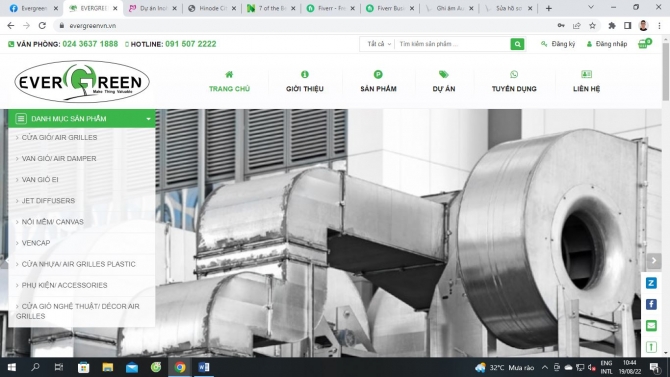Open the shopping cart icon

pyautogui.click(x=644, y=43)
